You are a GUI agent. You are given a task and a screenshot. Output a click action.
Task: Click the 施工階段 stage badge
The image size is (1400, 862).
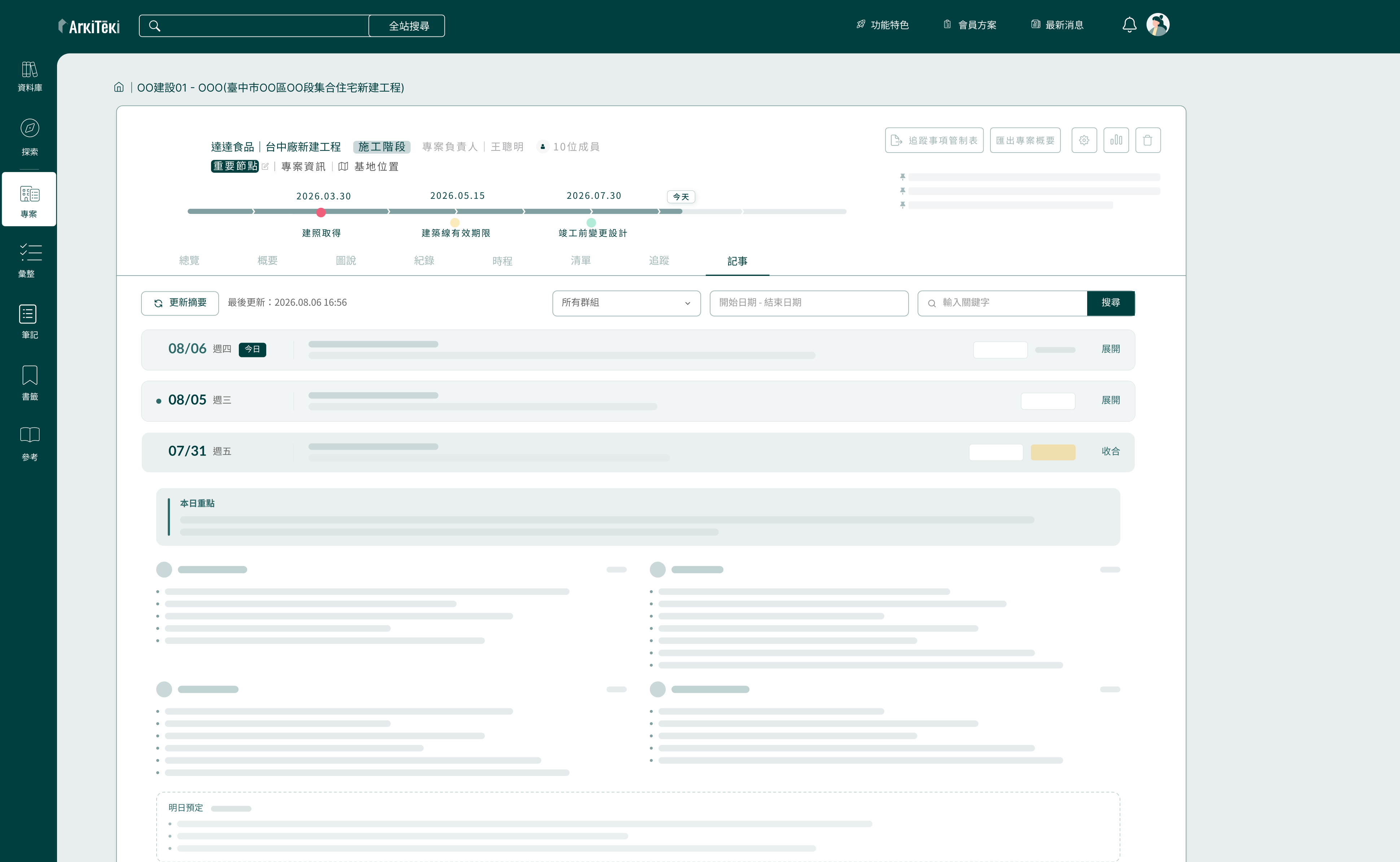point(381,147)
